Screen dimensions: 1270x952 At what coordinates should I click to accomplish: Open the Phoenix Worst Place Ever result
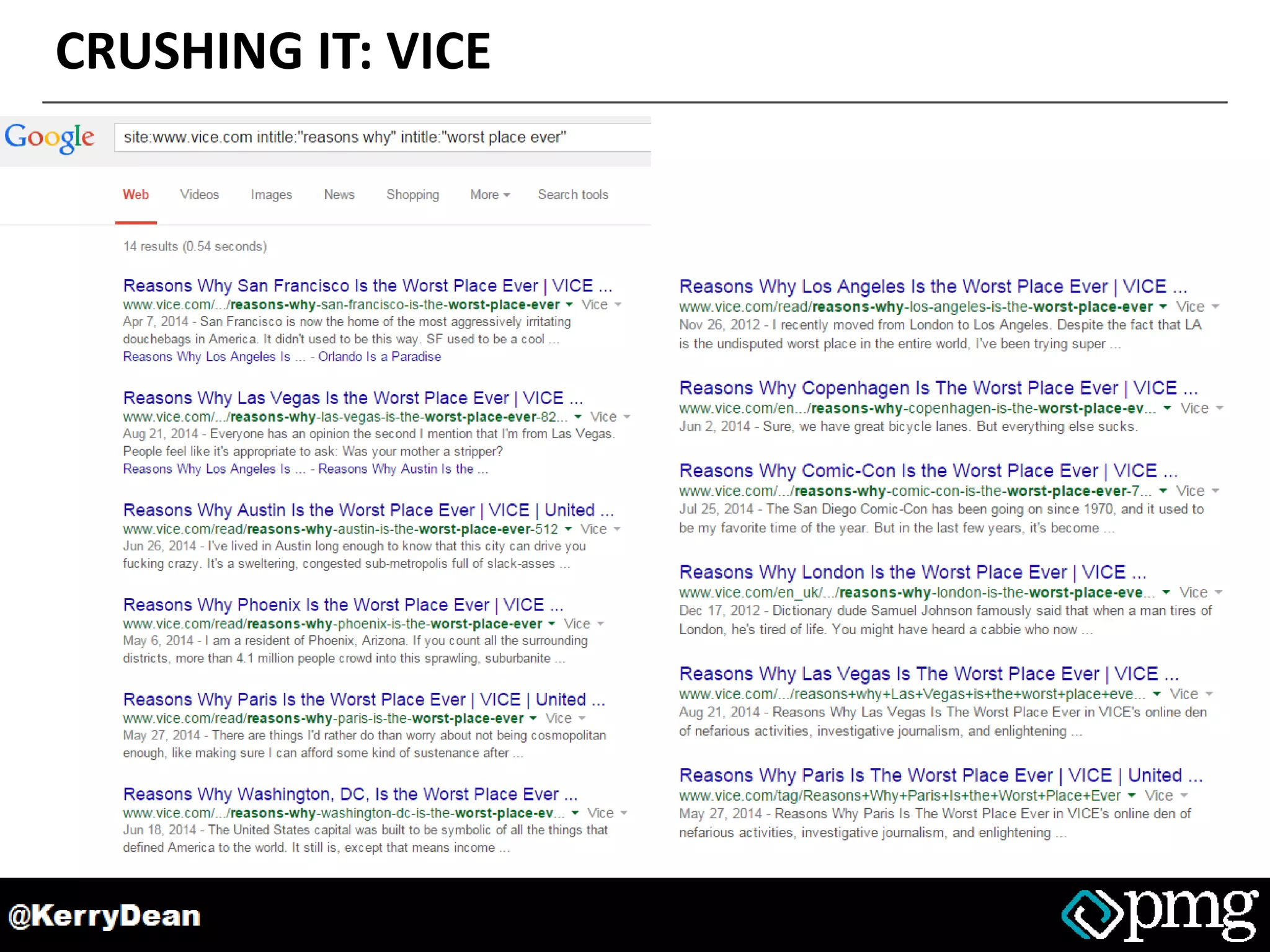343,605
